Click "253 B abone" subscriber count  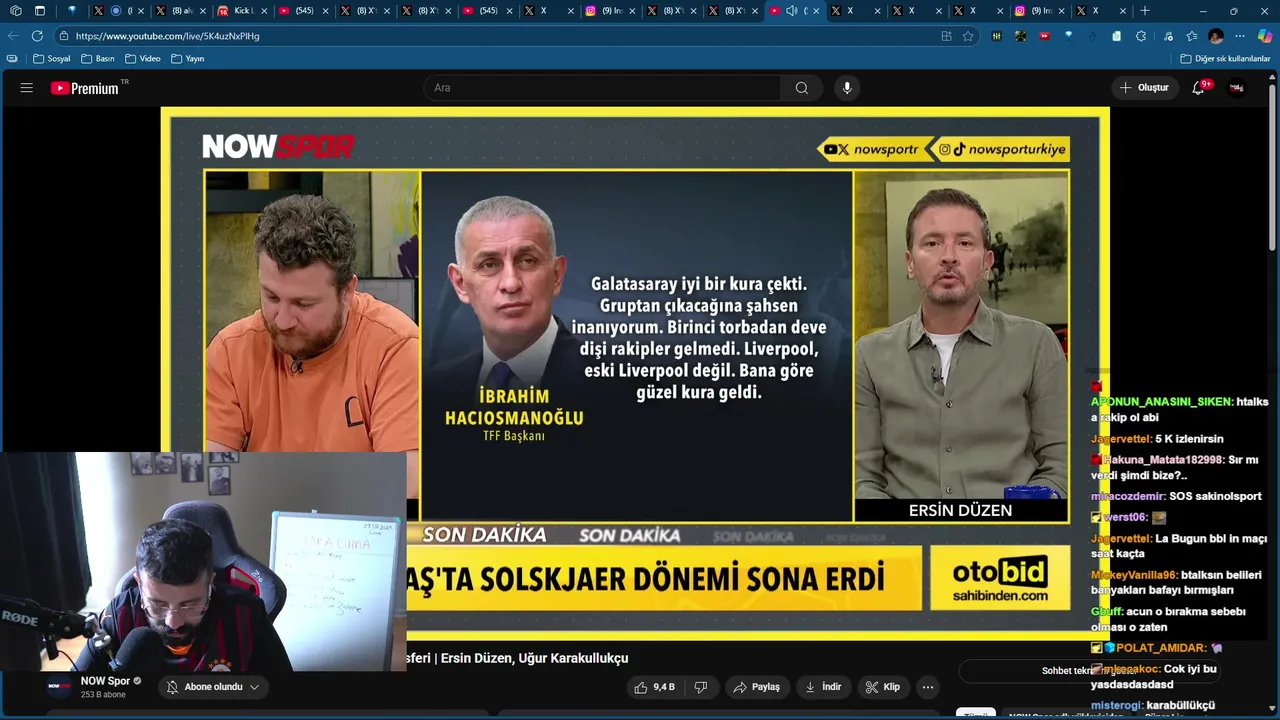103,695
